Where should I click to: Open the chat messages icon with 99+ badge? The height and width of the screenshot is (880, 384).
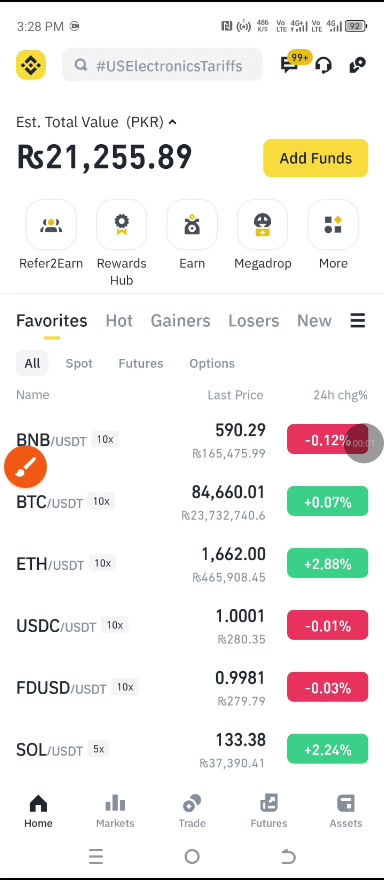[291, 65]
